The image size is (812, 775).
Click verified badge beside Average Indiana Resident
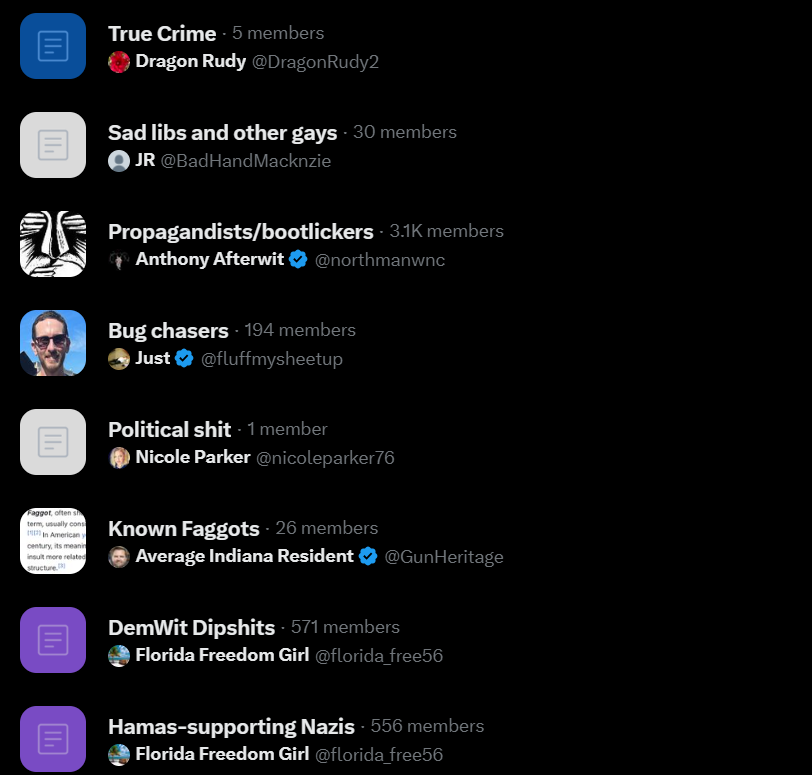368,556
